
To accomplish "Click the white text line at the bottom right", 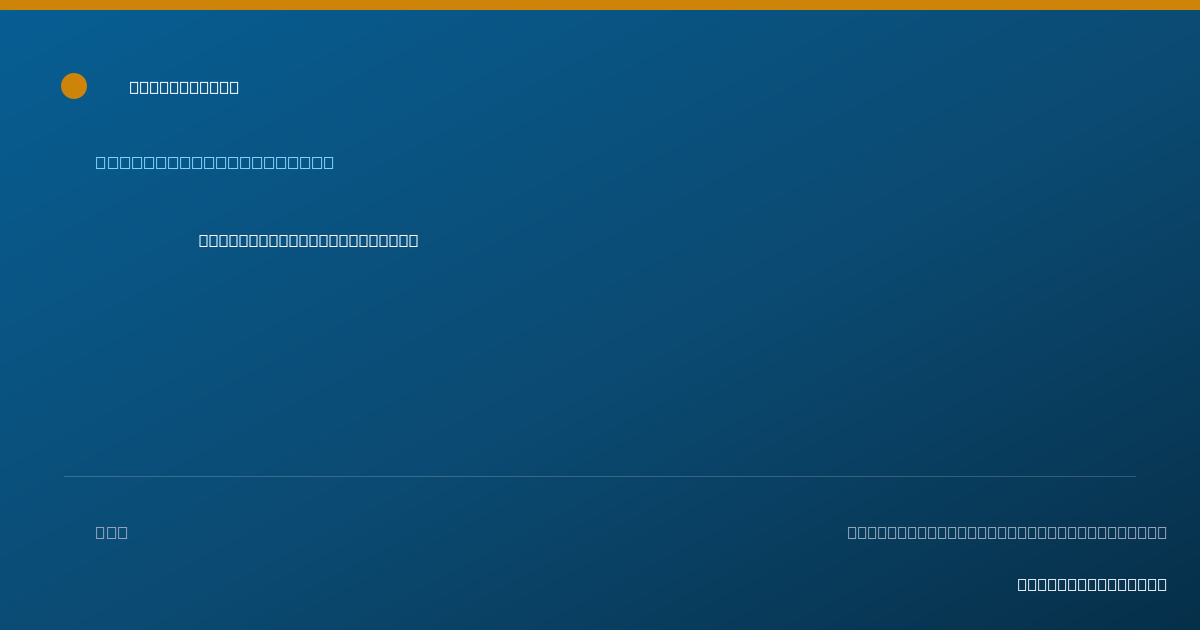I will [x=1092, y=584].
